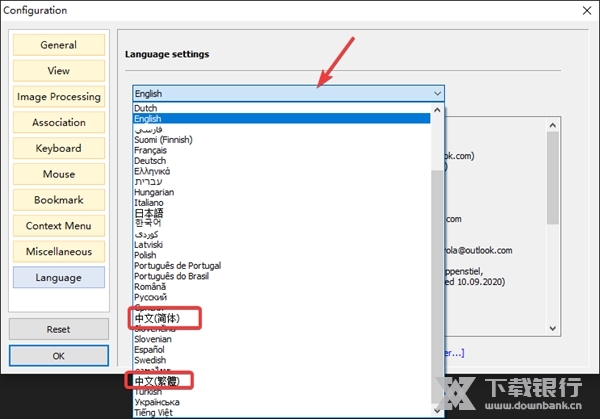
Task: Confirm settings with the OK button
Action: pos(59,356)
